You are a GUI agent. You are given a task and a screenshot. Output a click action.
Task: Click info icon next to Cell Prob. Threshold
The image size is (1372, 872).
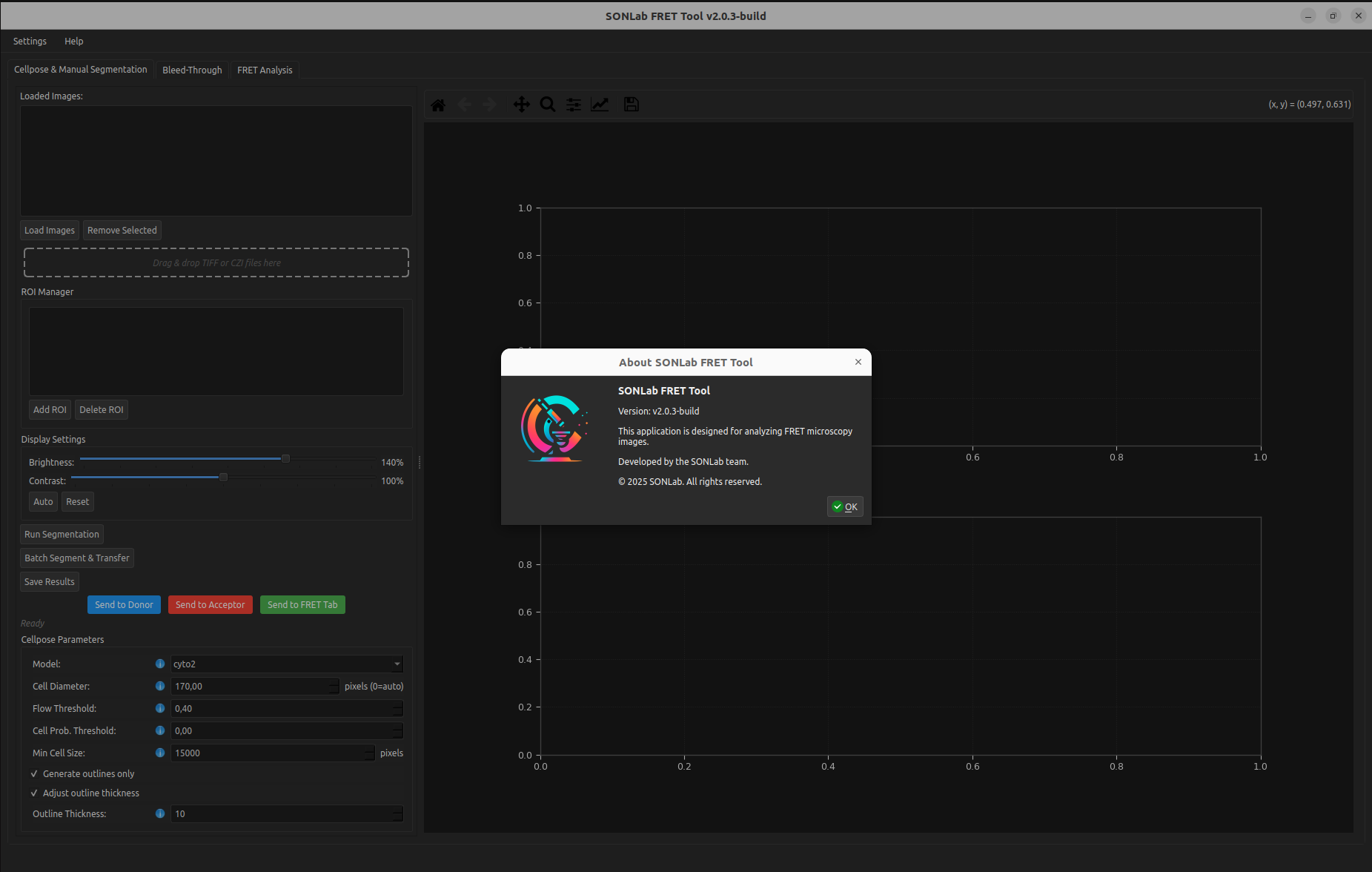(160, 730)
